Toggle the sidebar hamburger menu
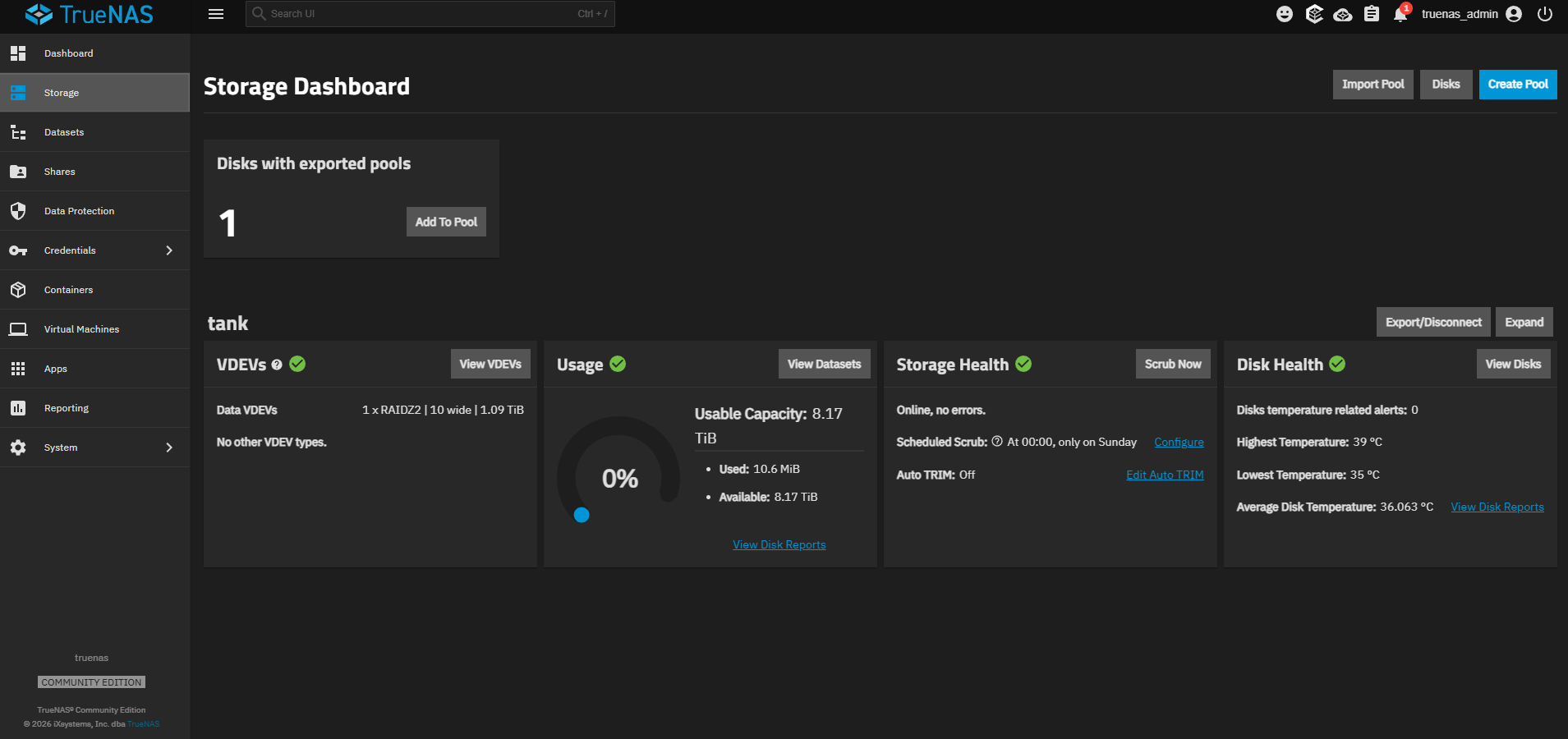Screen dimensions: 1568x739 216,14
